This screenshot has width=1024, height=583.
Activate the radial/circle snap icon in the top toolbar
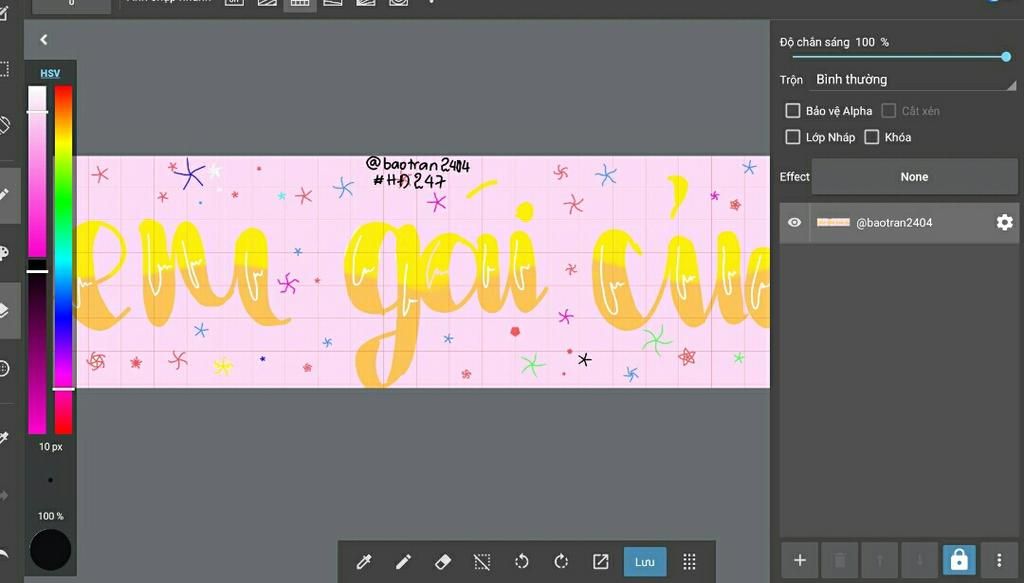tap(398, 4)
